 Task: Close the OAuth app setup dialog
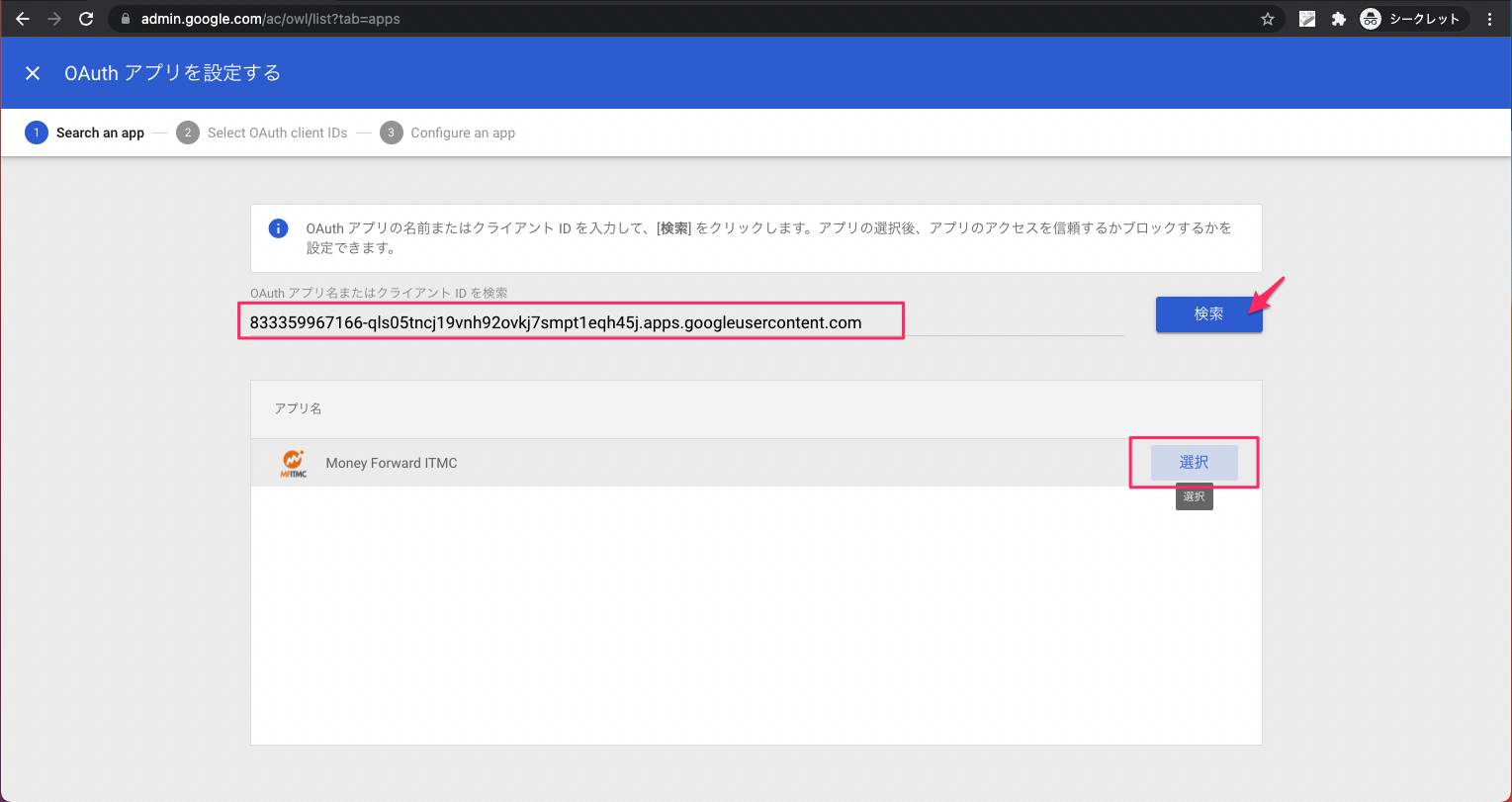coord(33,73)
